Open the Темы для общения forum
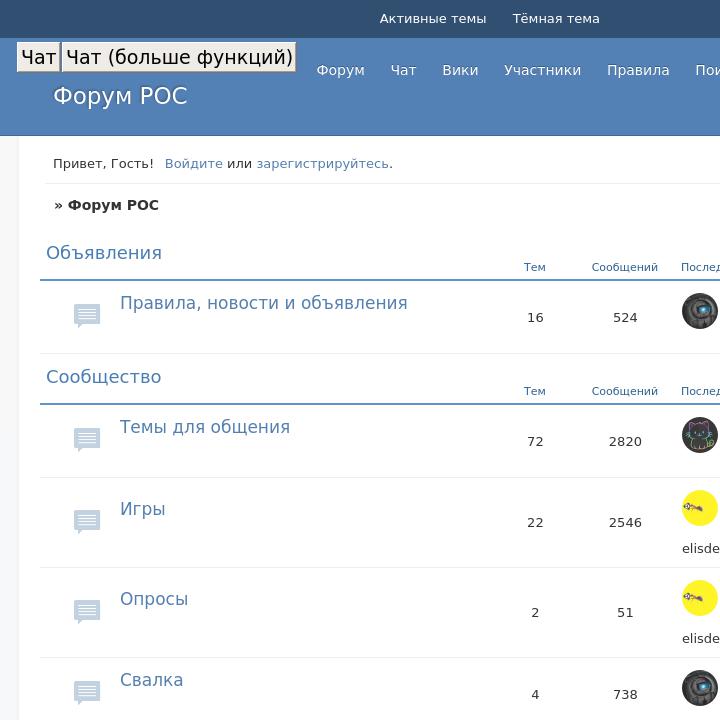Viewport: 720px width, 720px height. pyautogui.click(x=205, y=427)
